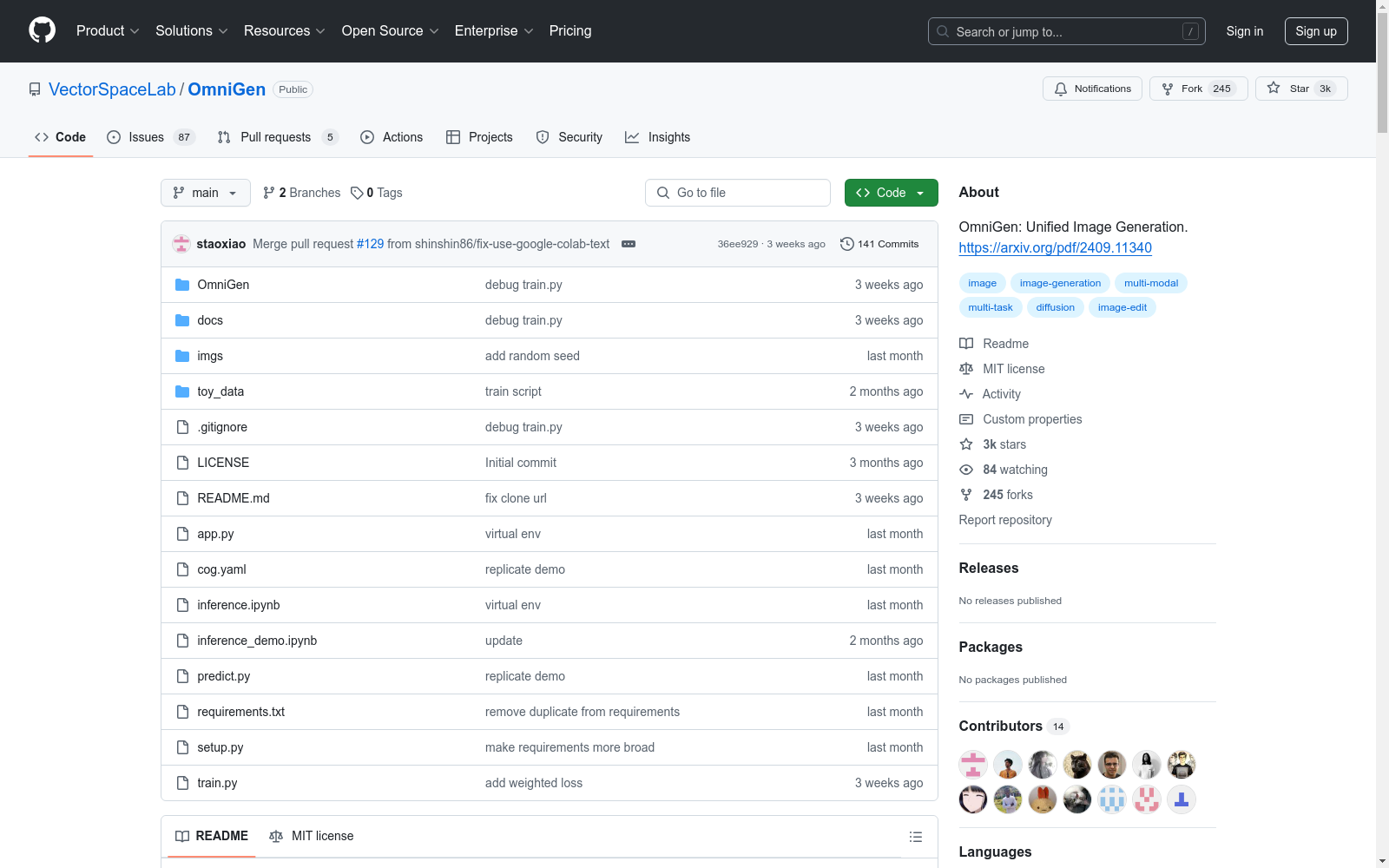Select the multi-modal topic tag
This screenshot has height=868, width=1389.
[x=1151, y=283]
